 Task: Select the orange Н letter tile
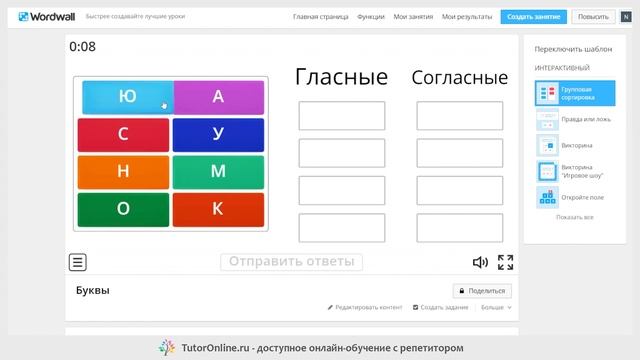(123, 172)
